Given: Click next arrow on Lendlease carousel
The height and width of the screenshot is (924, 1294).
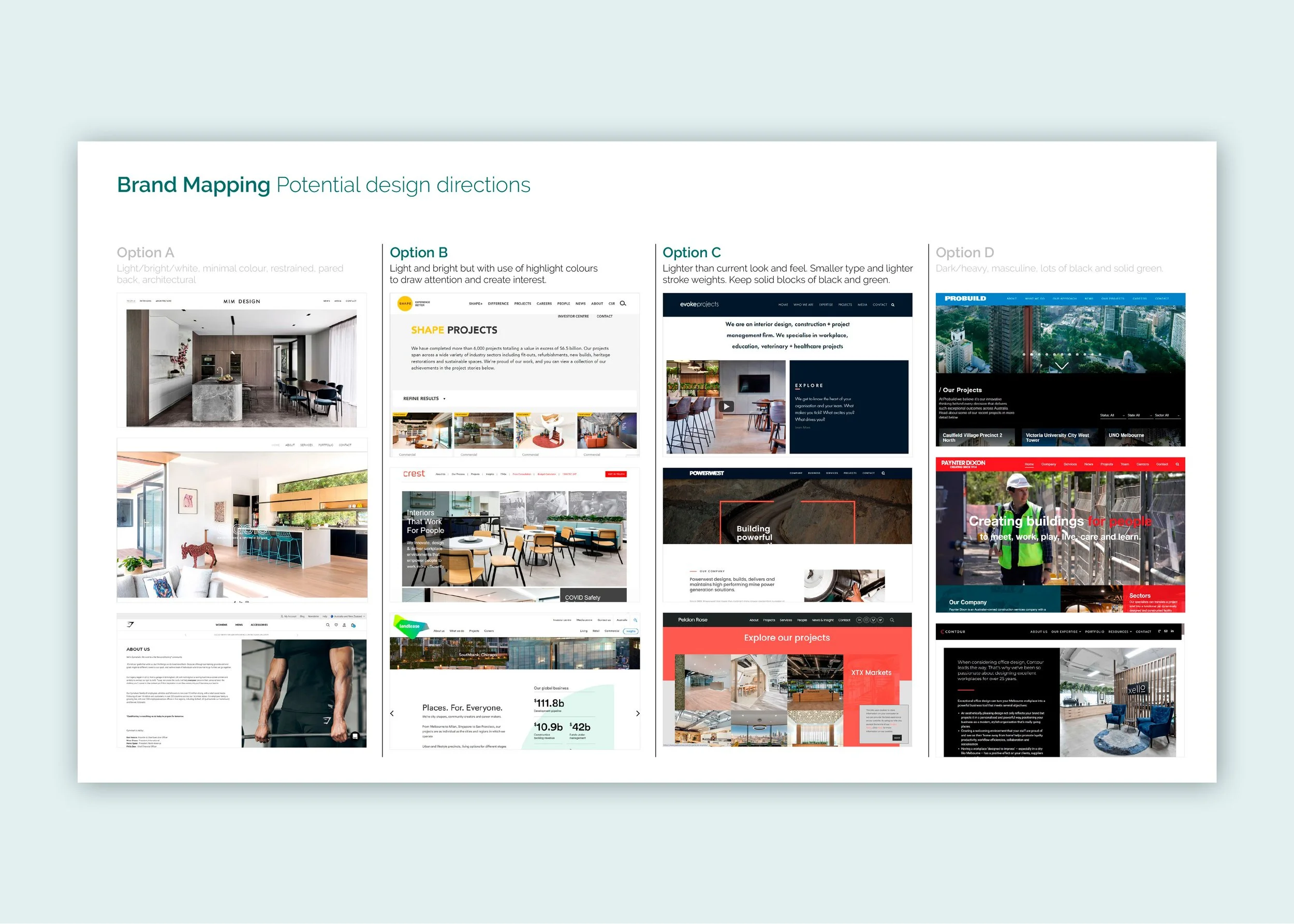Looking at the screenshot, I should pos(638,713).
